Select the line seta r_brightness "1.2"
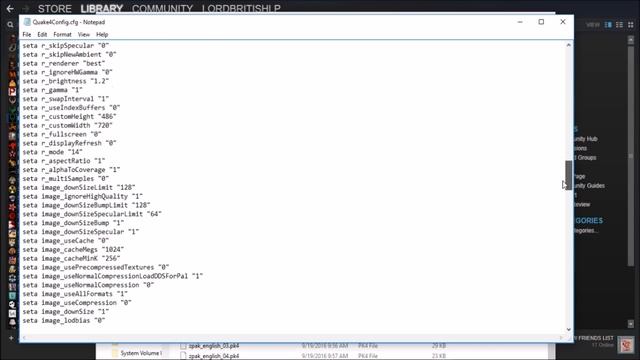640x360 pixels. coord(66,81)
